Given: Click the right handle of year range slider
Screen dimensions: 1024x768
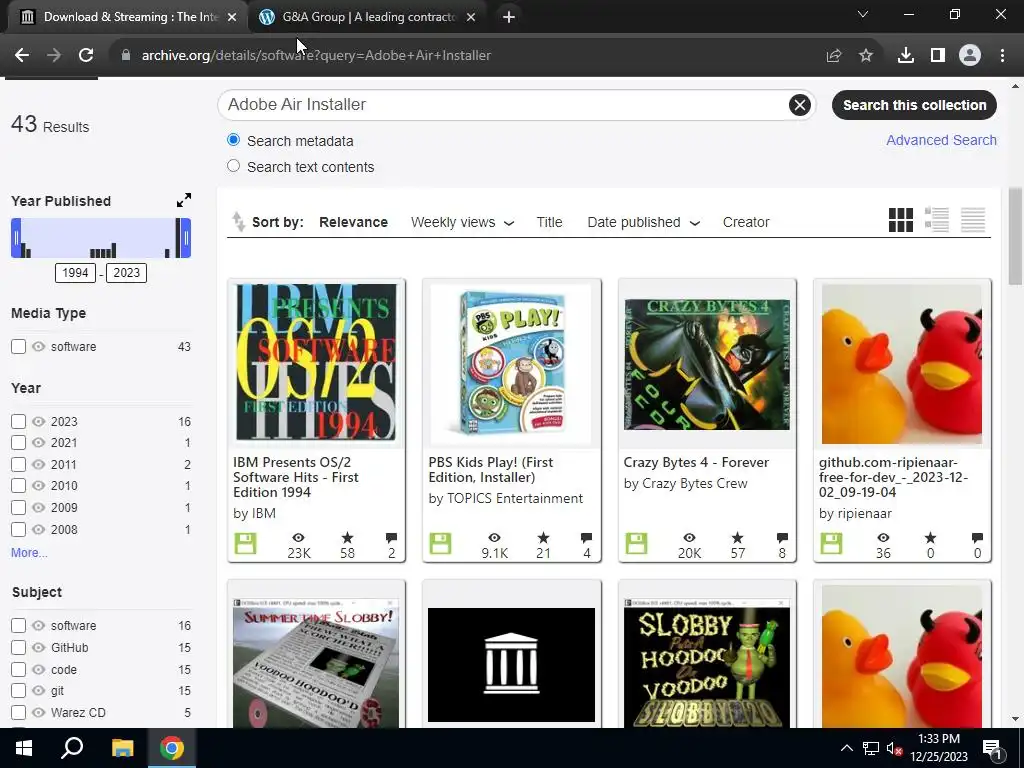Looking at the screenshot, I should [186, 238].
